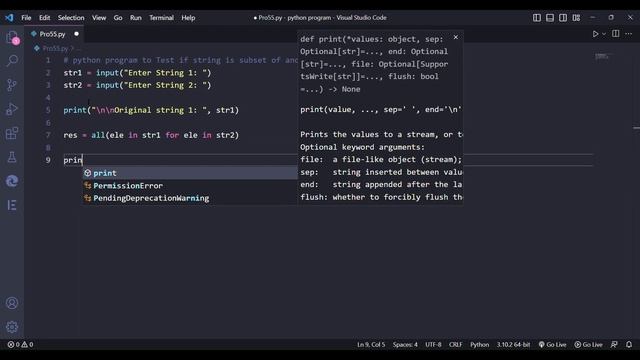The height and width of the screenshot is (360, 640).
Task: Run the Python file with play button
Action: [596, 34]
